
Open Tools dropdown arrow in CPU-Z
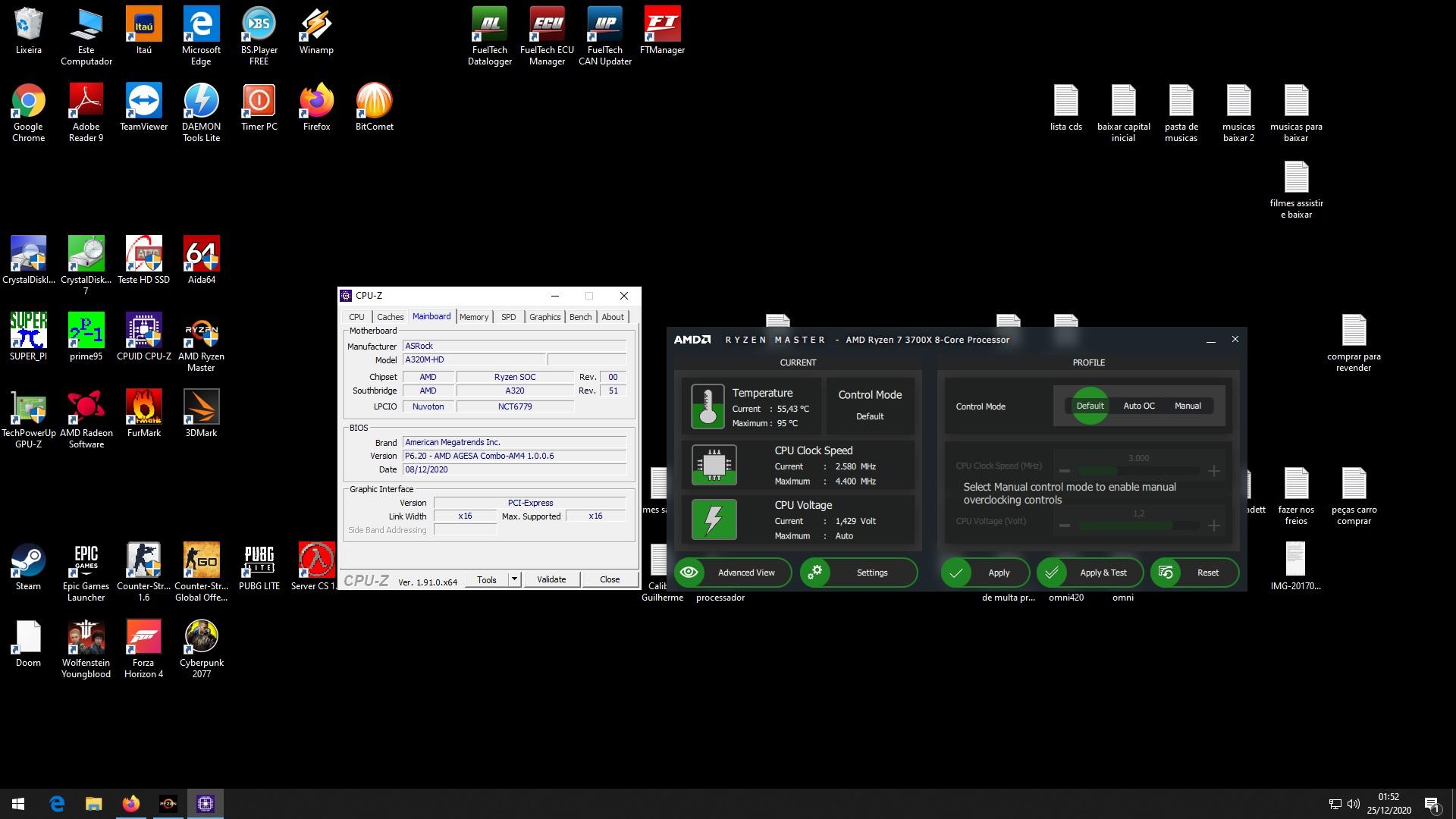click(x=514, y=579)
